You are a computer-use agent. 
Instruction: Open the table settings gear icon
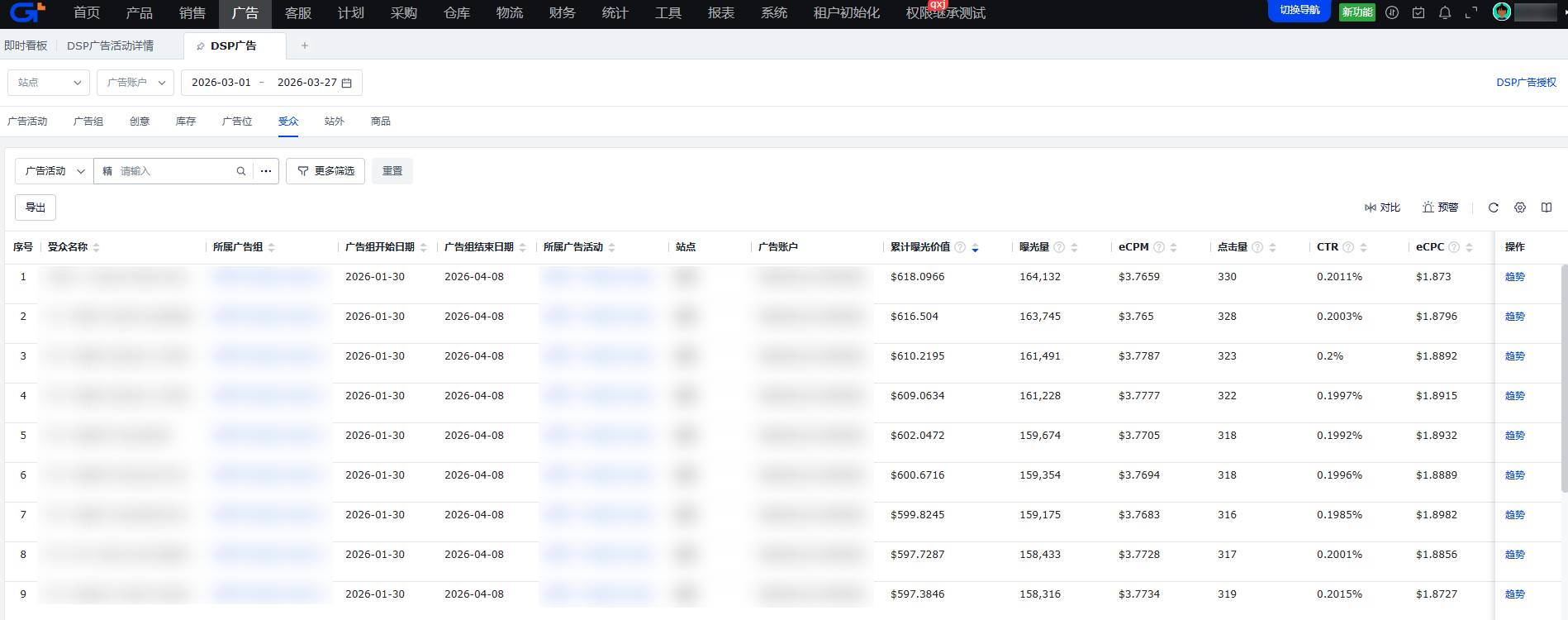click(1519, 207)
